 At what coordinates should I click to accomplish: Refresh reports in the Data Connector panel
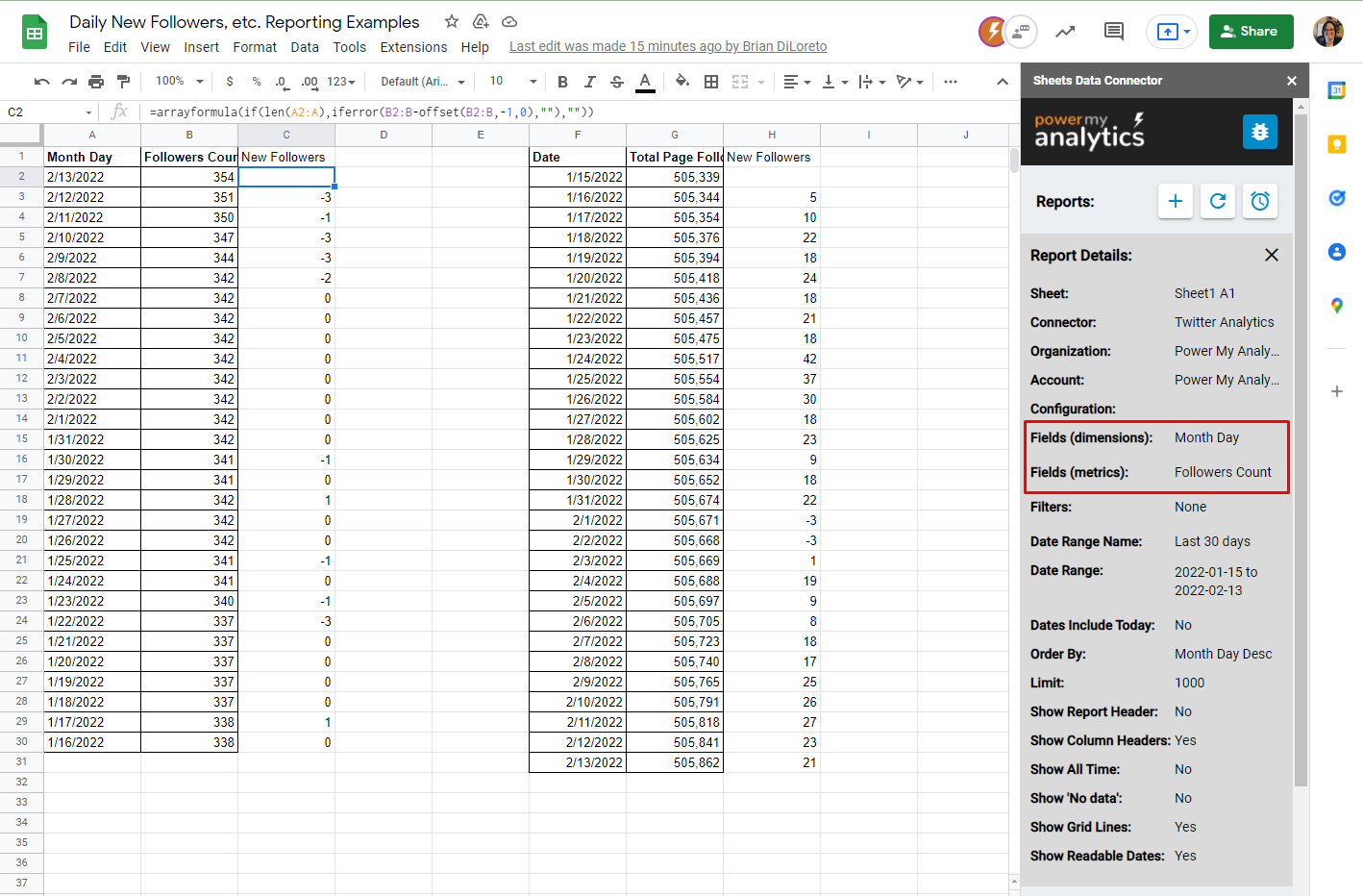click(x=1217, y=201)
